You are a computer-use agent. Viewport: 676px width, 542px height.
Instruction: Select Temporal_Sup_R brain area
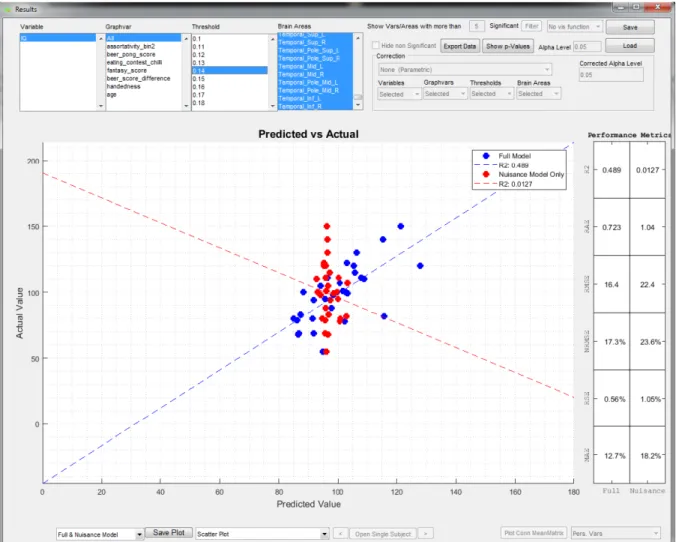[x=316, y=42]
